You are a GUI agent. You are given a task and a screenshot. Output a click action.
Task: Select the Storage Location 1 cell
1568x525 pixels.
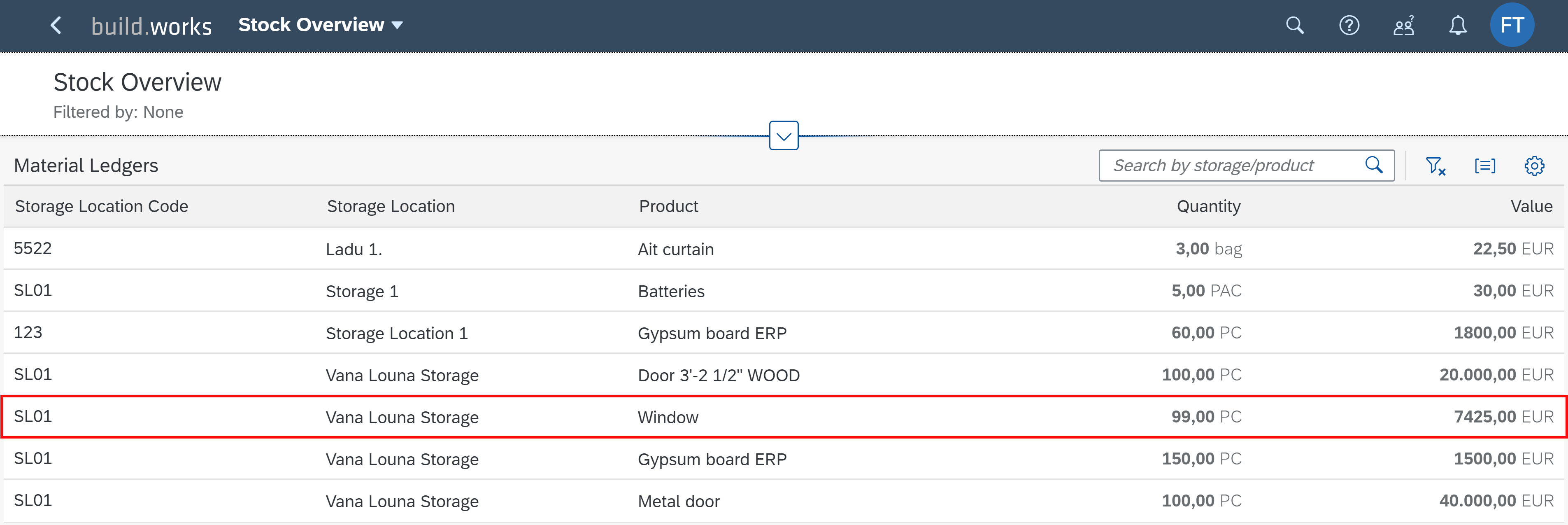397,333
